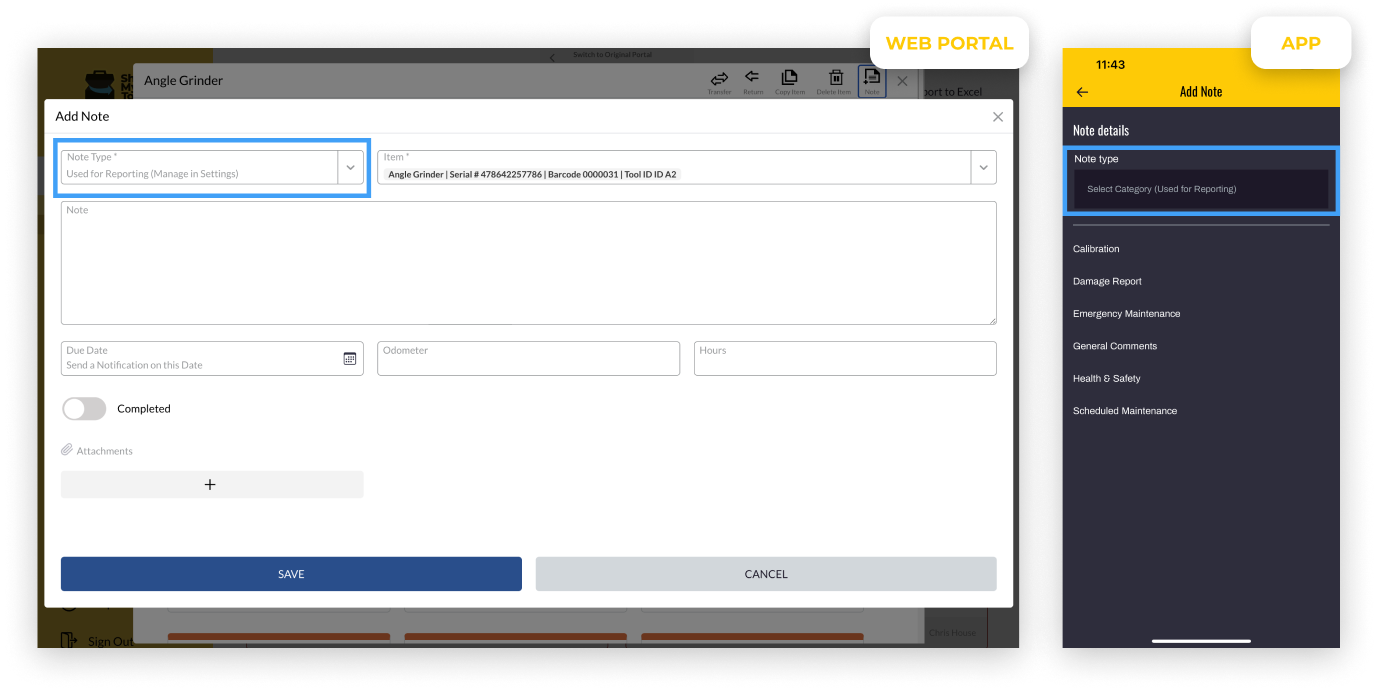Click the Delete Item trash icon
The width and height of the screenshot is (1378, 692).
833,79
